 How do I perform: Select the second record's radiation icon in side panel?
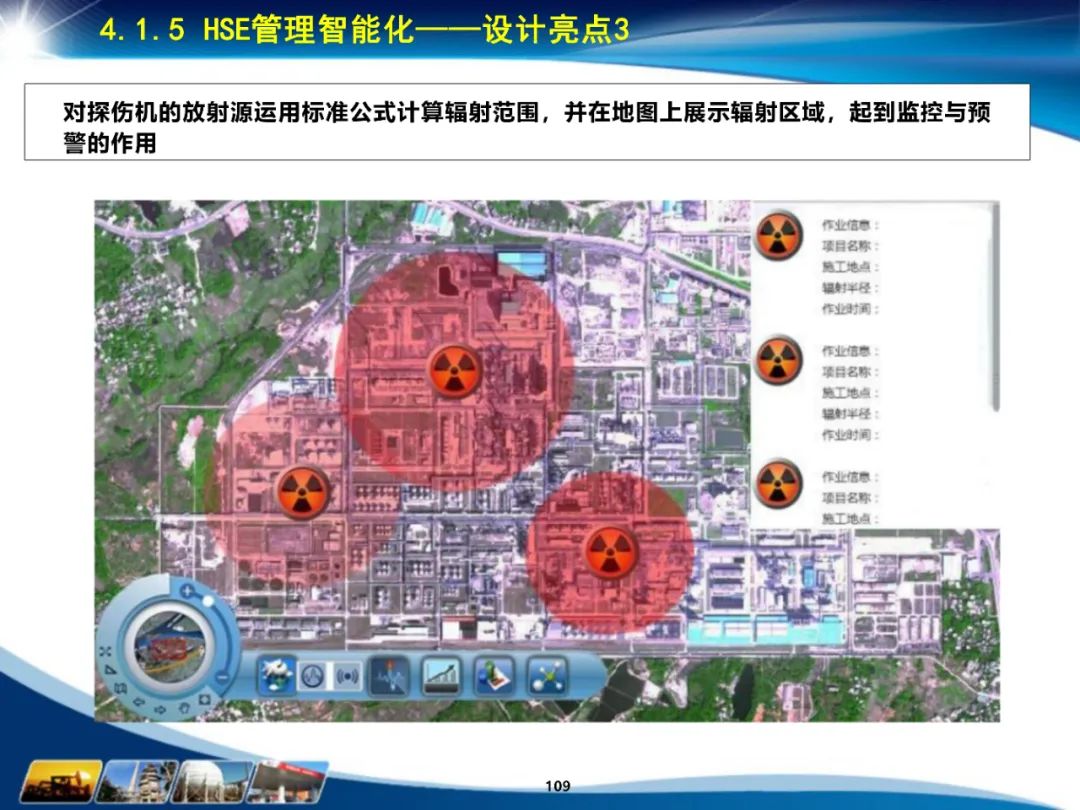click(x=778, y=360)
